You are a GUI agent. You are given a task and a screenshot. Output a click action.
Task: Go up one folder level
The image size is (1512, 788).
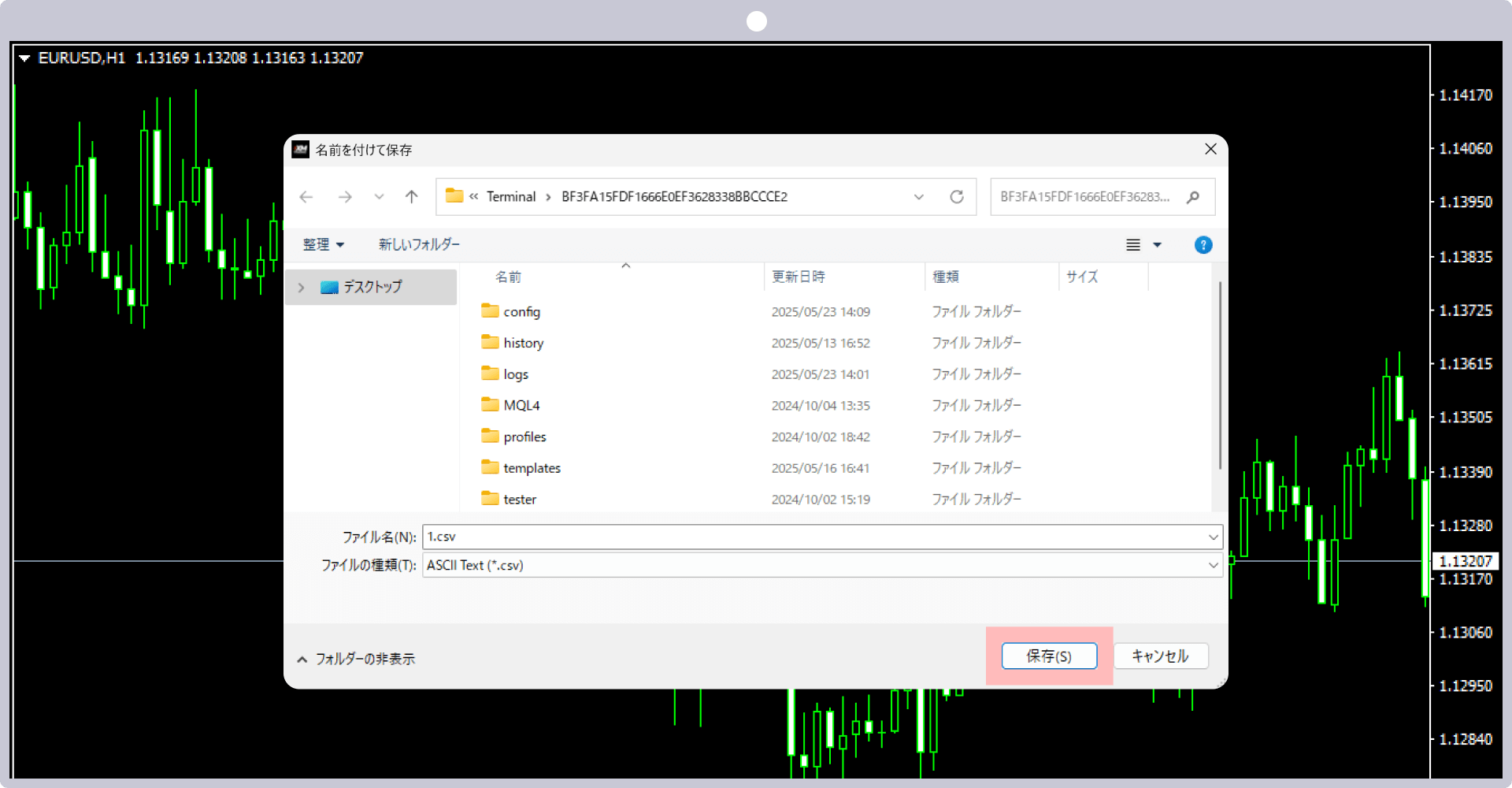pos(412,197)
